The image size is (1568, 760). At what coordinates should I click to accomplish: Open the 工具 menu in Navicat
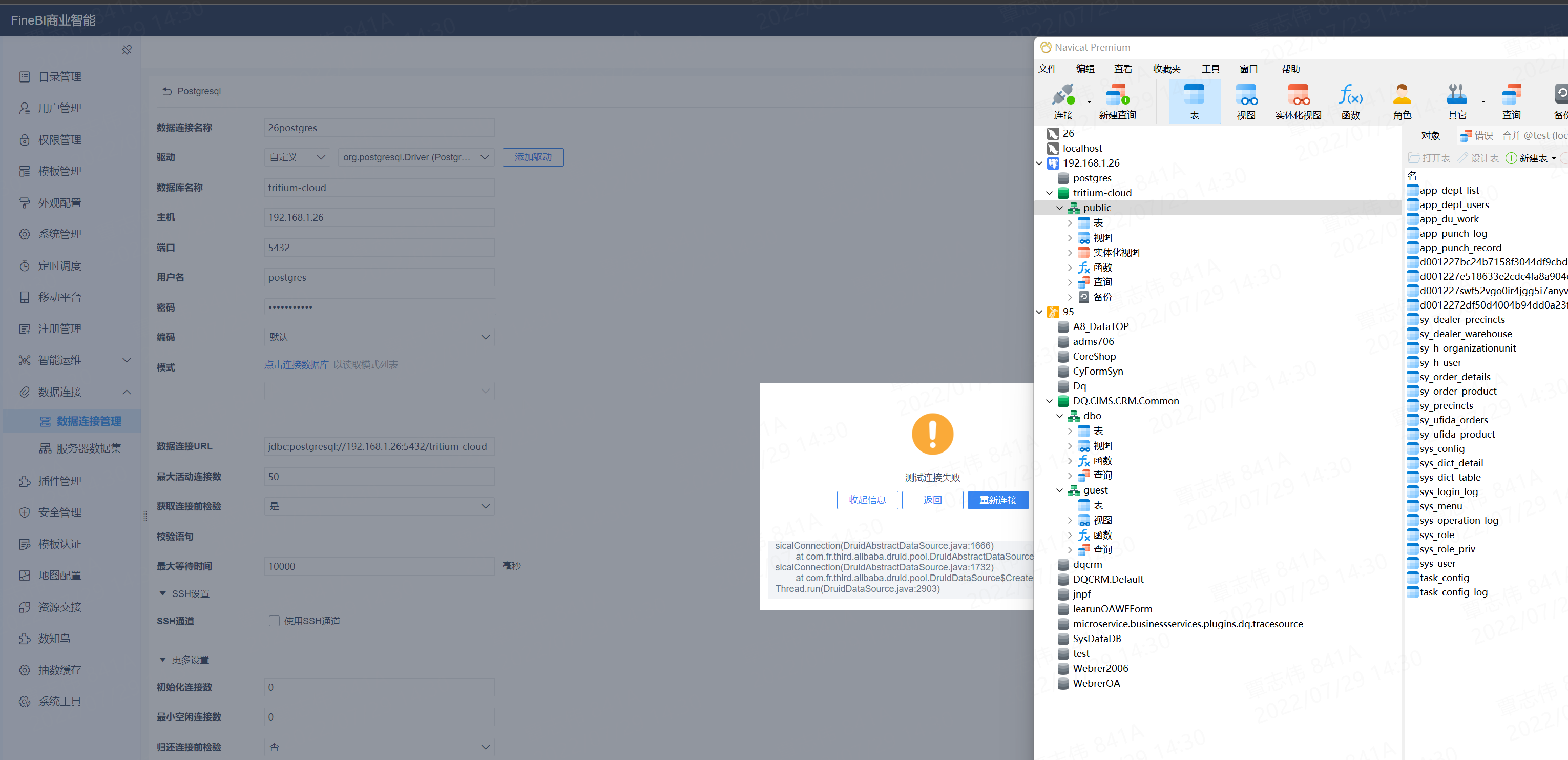(1210, 69)
